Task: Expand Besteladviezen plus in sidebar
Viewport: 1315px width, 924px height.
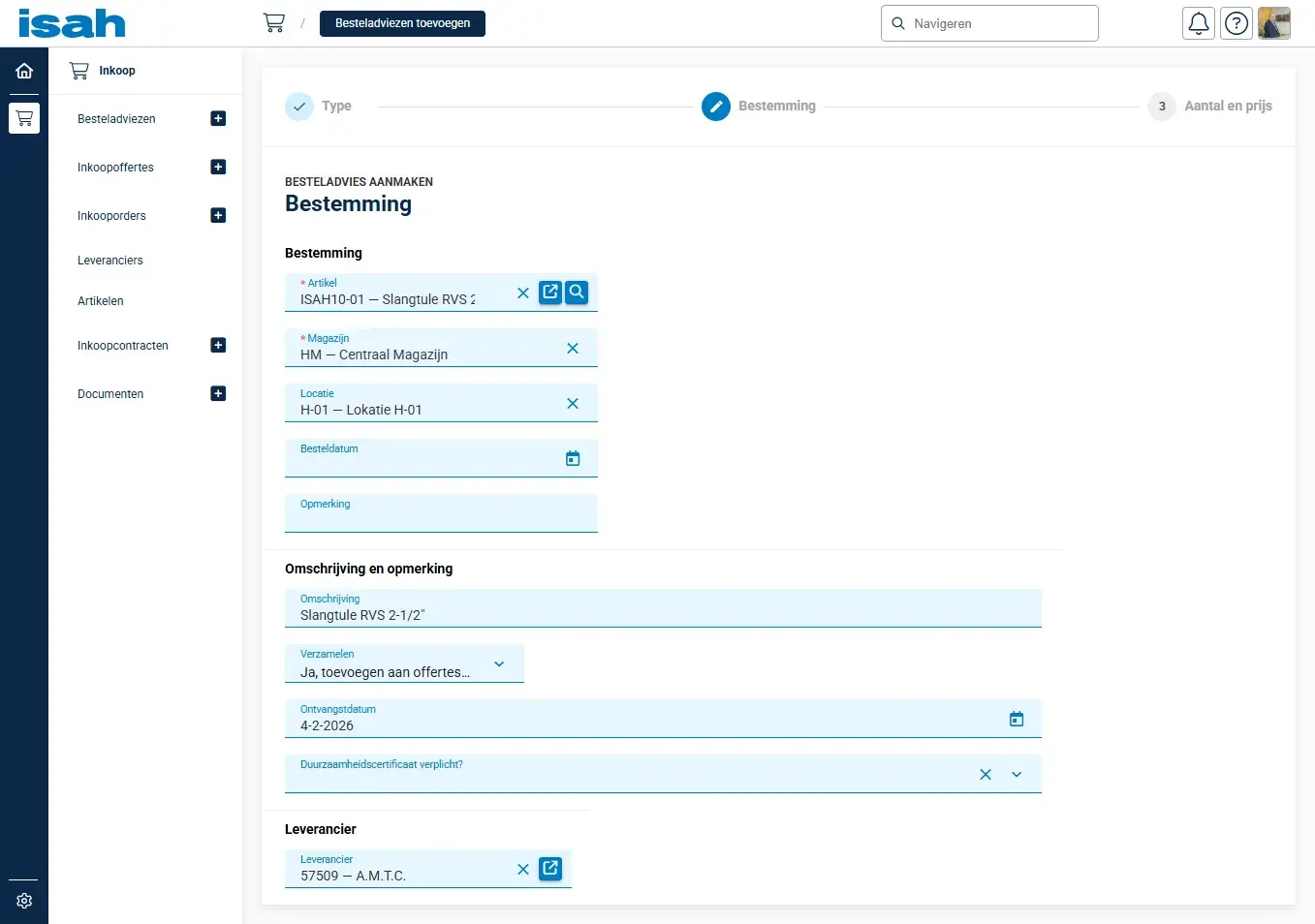Action: point(218,119)
